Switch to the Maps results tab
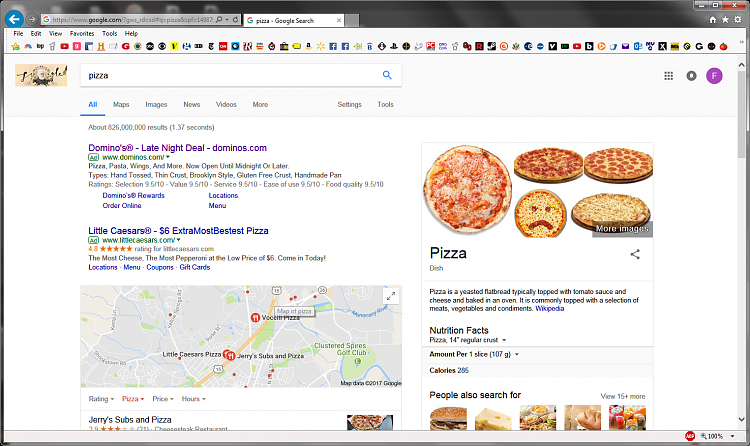The image size is (750, 446). pyautogui.click(x=121, y=104)
